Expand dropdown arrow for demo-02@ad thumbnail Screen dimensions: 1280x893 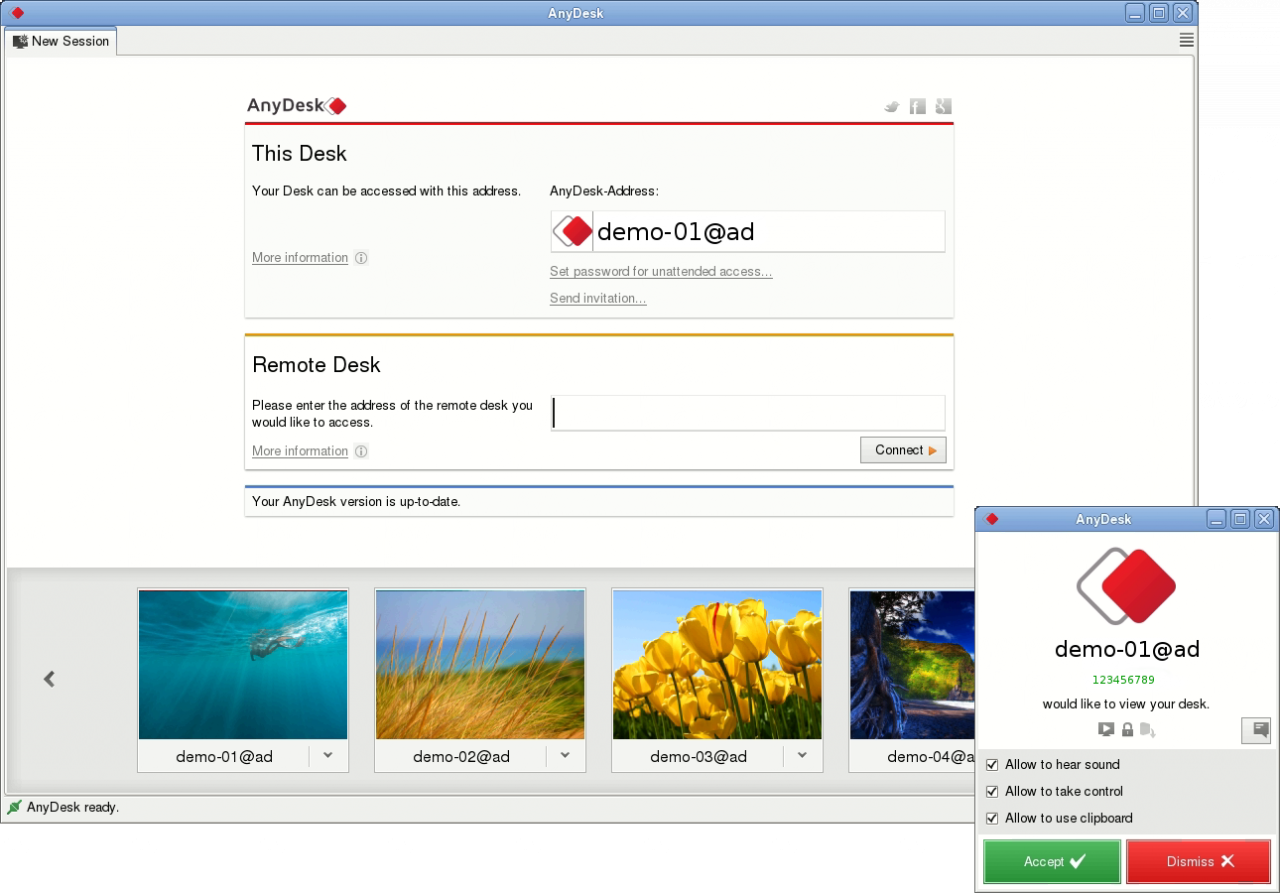(x=565, y=756)
